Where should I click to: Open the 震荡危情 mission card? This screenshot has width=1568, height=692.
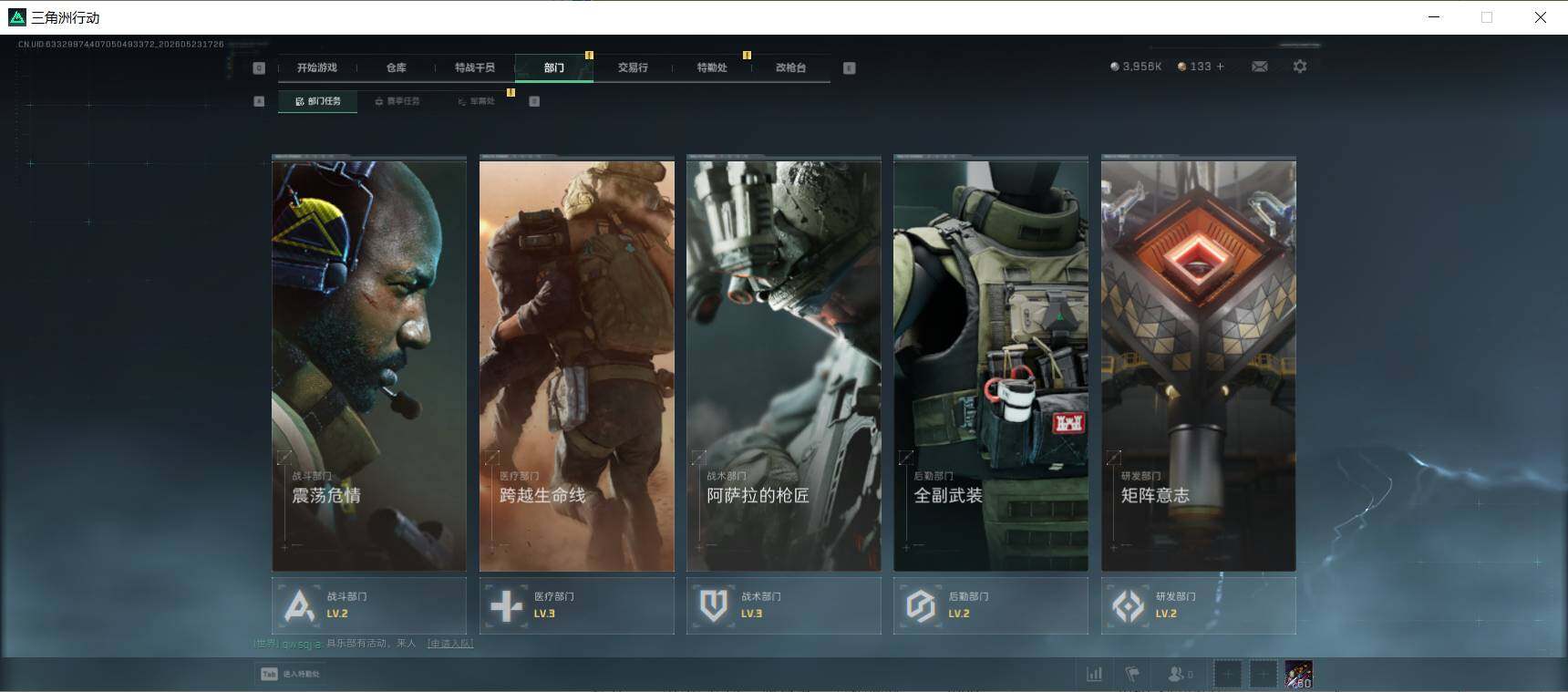pos(369,365)
